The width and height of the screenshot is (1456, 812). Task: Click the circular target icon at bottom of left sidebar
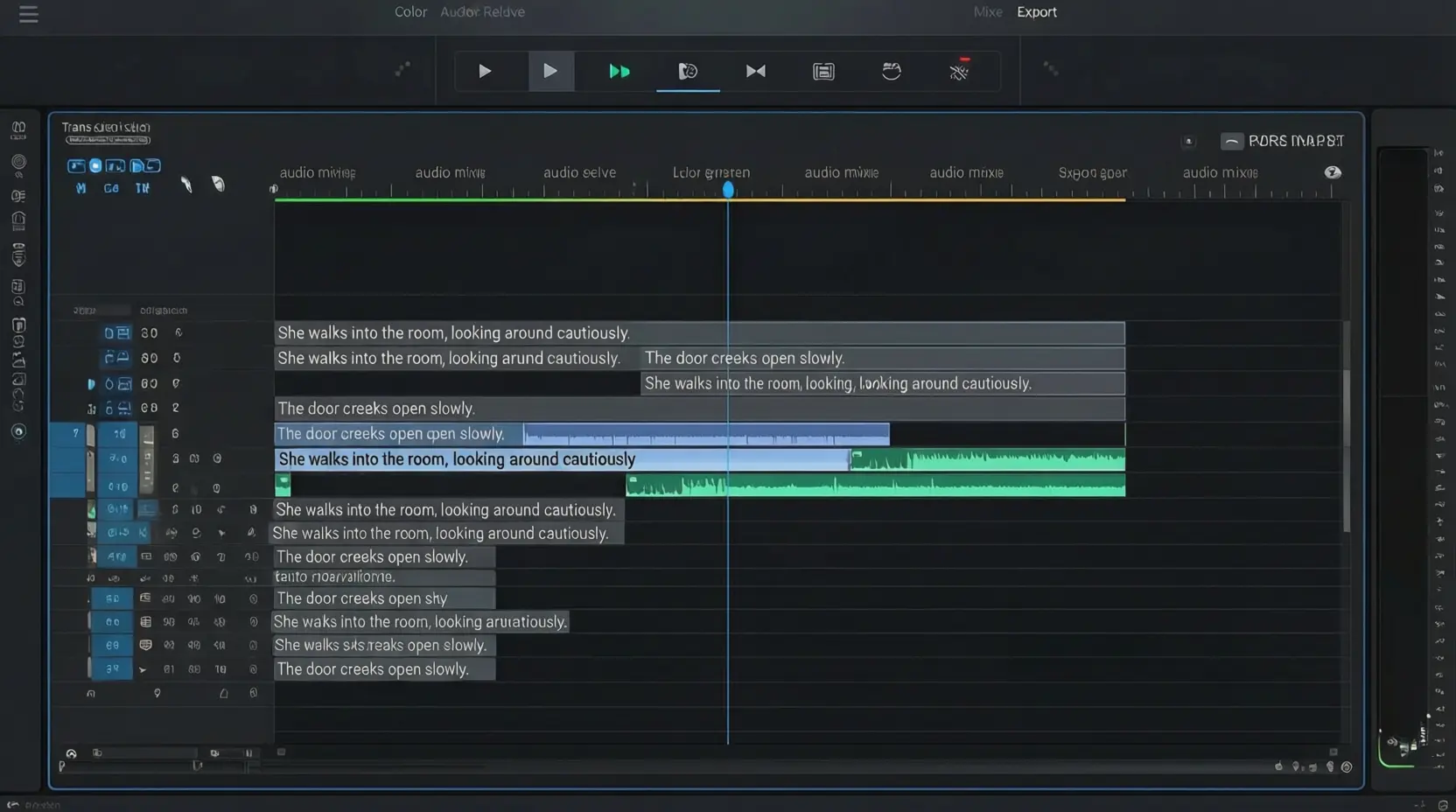(18, 431)
